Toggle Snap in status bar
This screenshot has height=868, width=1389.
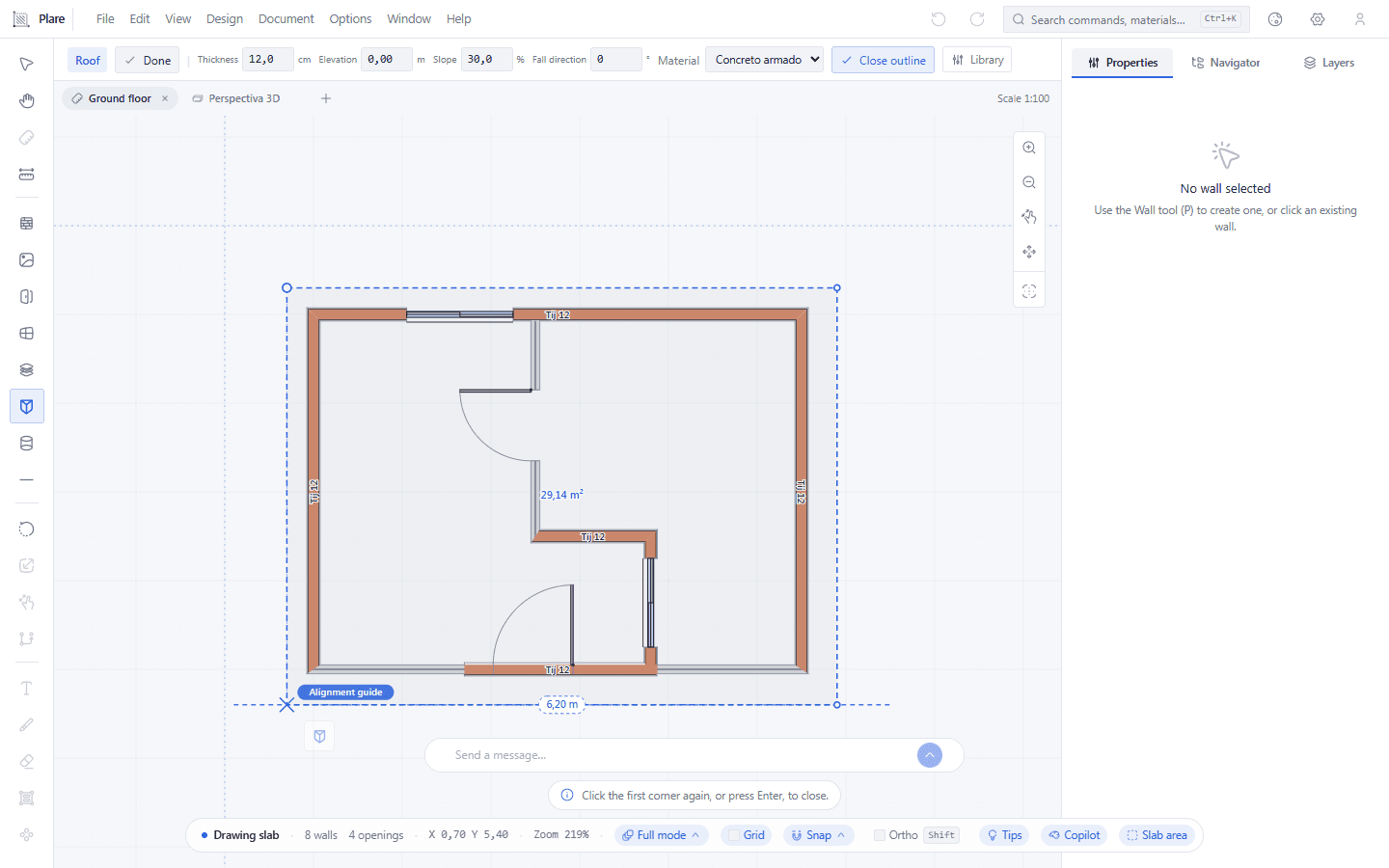click(818, 835)
